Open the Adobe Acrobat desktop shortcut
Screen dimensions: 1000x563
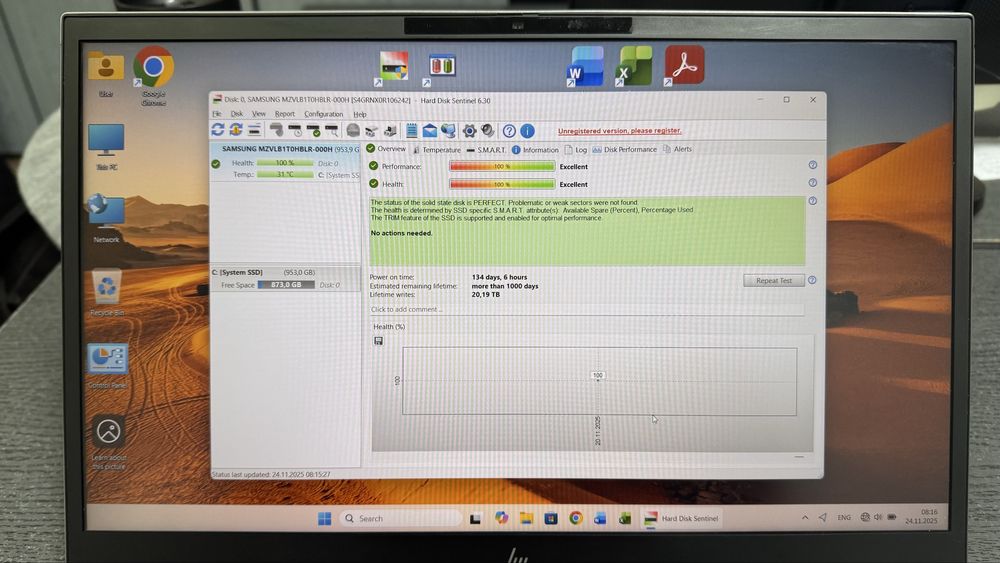click(x=684, y=65)
